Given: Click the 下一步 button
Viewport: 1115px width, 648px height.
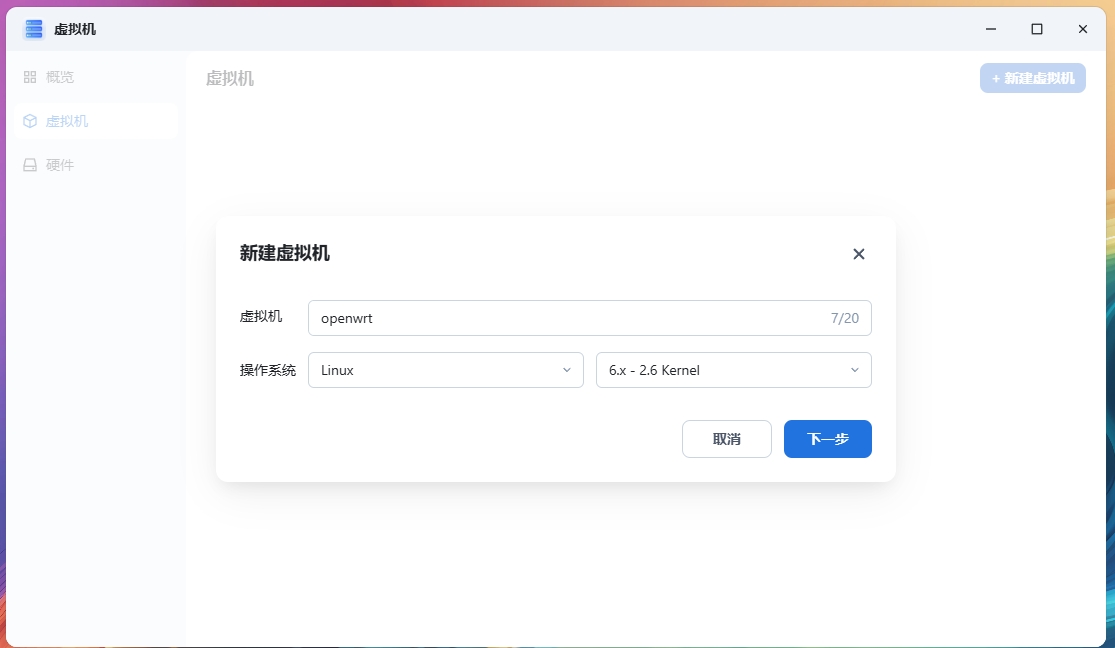Looking at the screenshot, I should coord(828,439).
